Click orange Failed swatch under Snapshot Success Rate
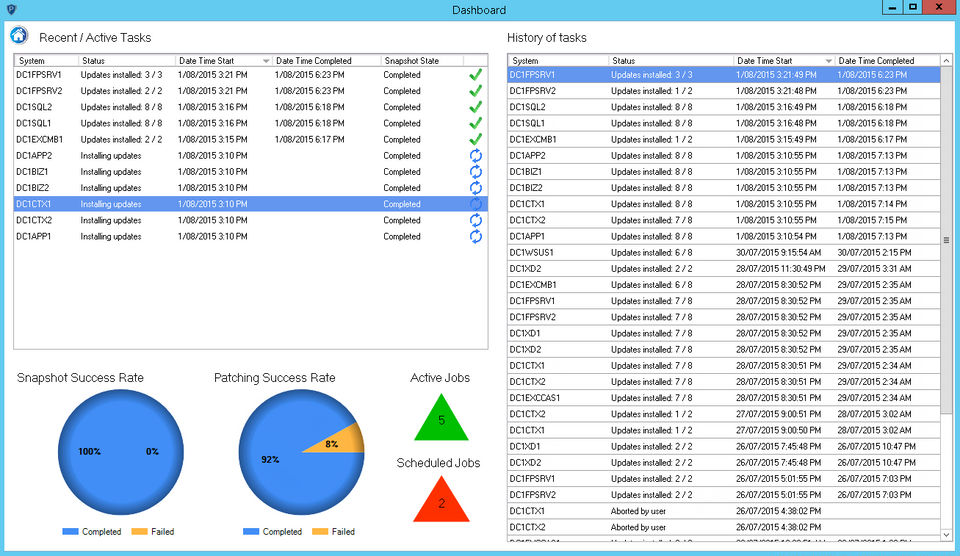 point(140,532)
